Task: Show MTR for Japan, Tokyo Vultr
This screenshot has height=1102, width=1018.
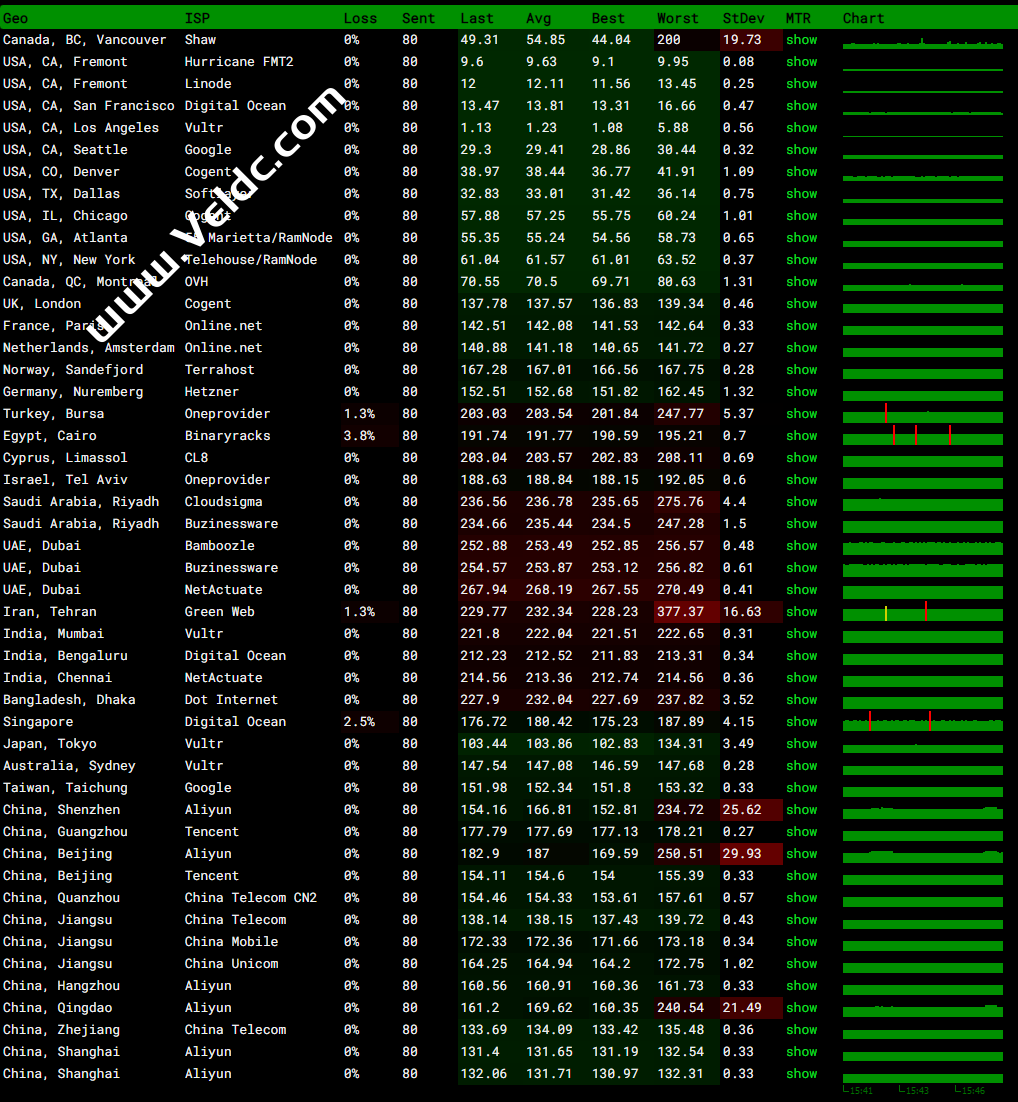Action: pyautogui.click(x=801, y=744)
